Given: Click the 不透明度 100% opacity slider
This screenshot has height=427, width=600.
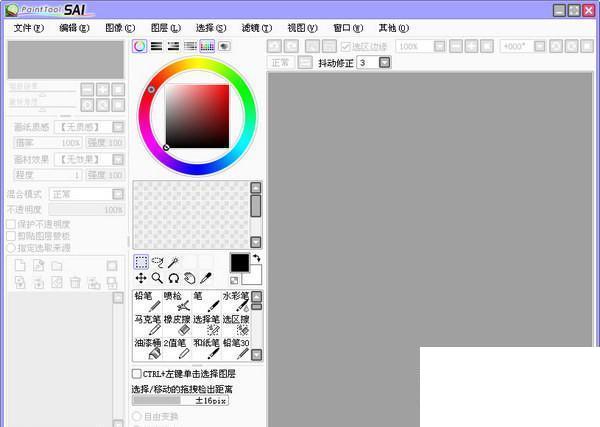Looking at the screenshot, I should [87, 210].
